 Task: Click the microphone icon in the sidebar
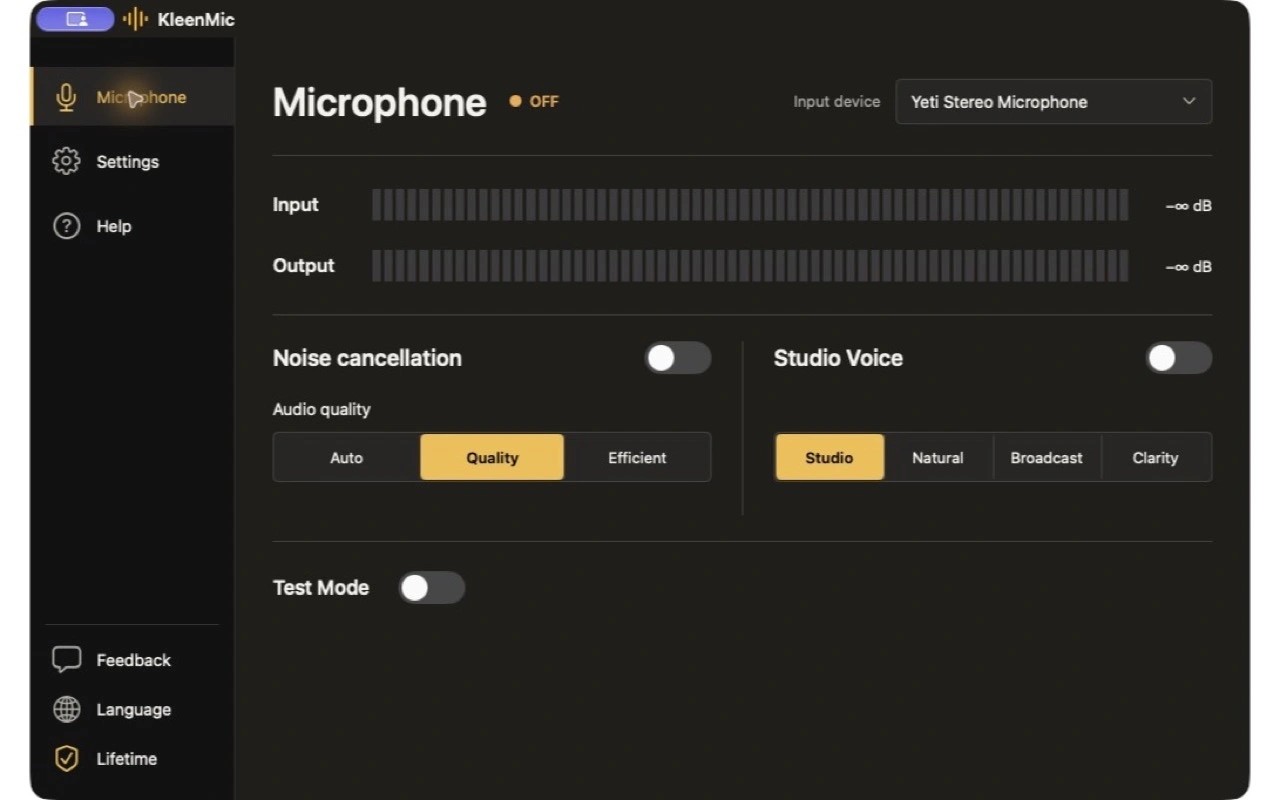point(66,97)
